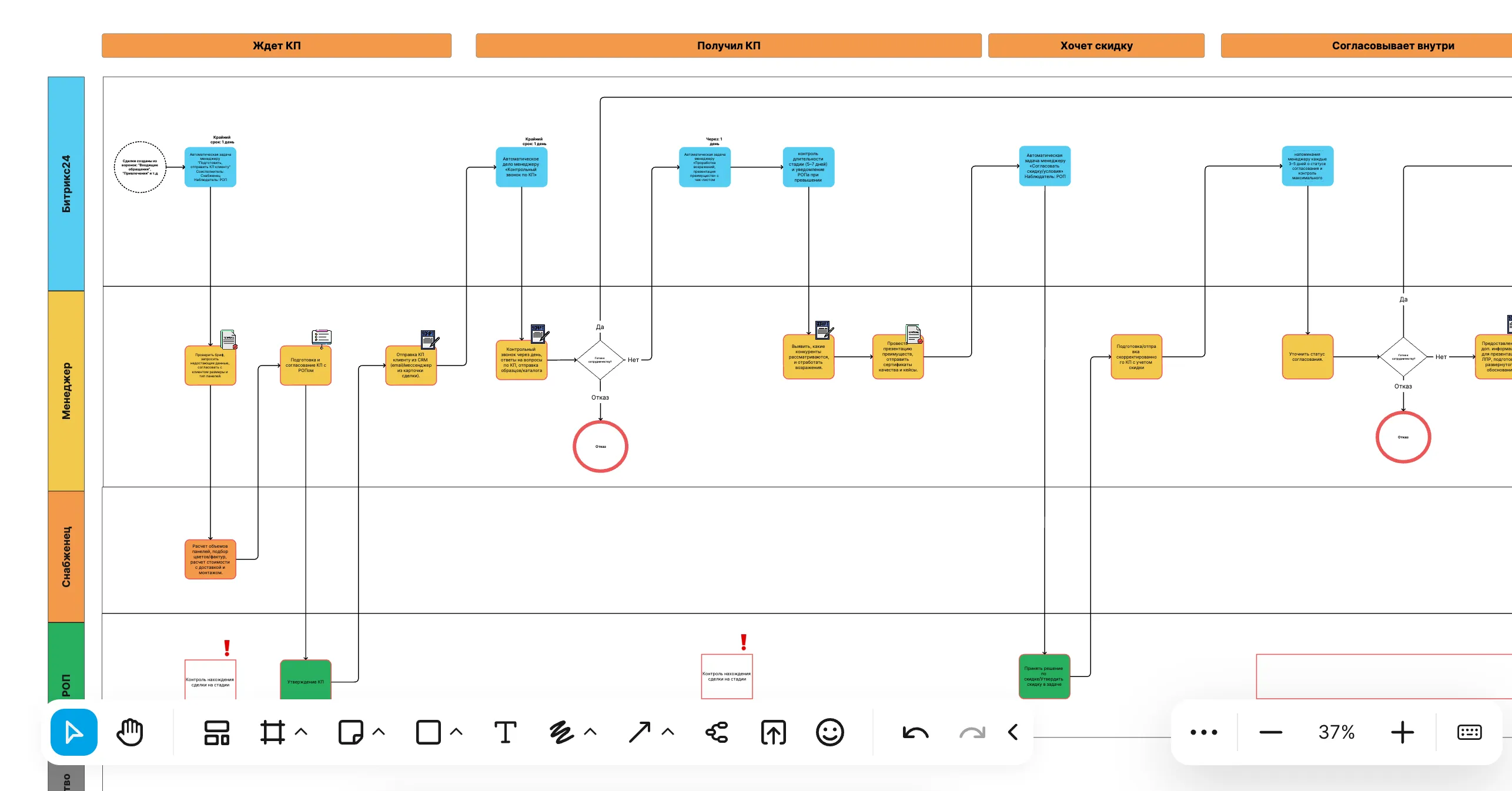This screenshot has height=791, width=1512.
Task: Activate the hand pan tool
Action: pyautogui.click(x=130, y=732)
